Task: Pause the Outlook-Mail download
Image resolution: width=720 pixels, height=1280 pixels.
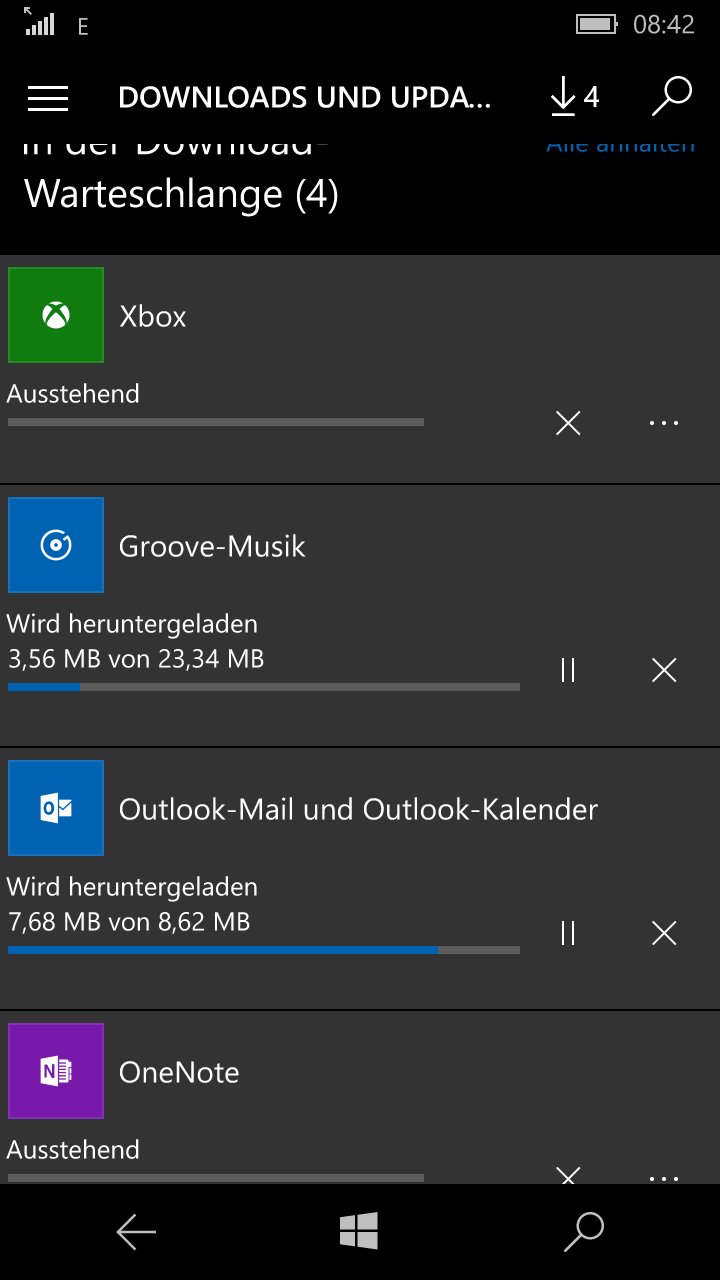Action: pyautogui.click(x=568, y=933)
